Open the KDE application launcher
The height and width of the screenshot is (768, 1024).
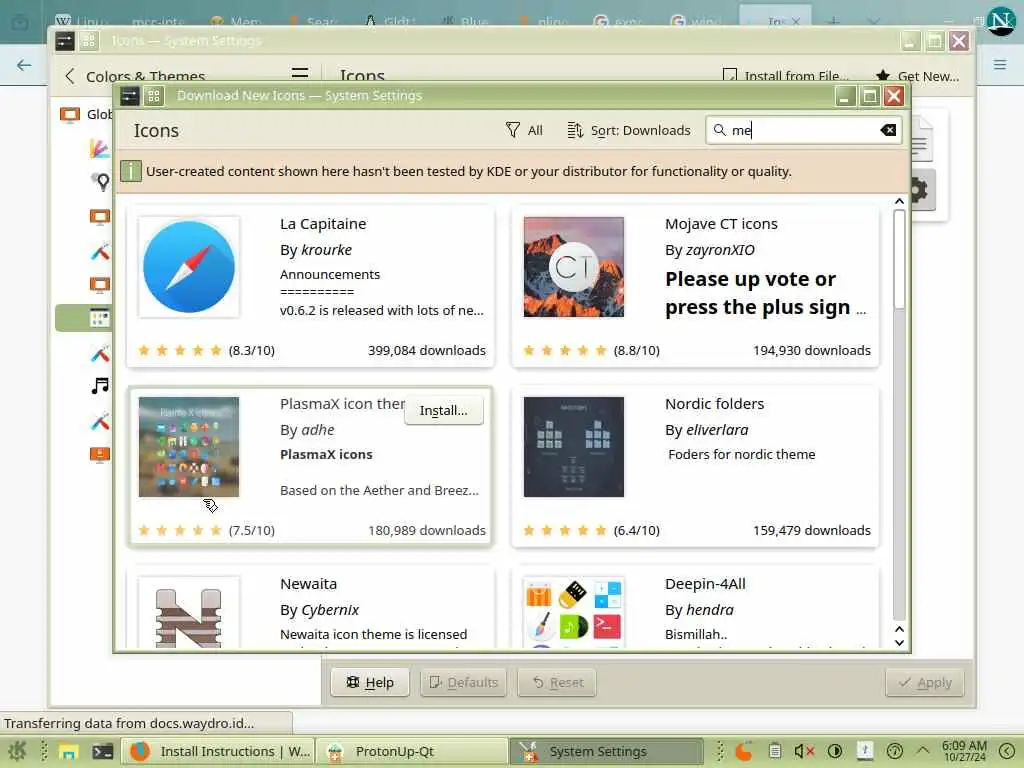point(17,751)
